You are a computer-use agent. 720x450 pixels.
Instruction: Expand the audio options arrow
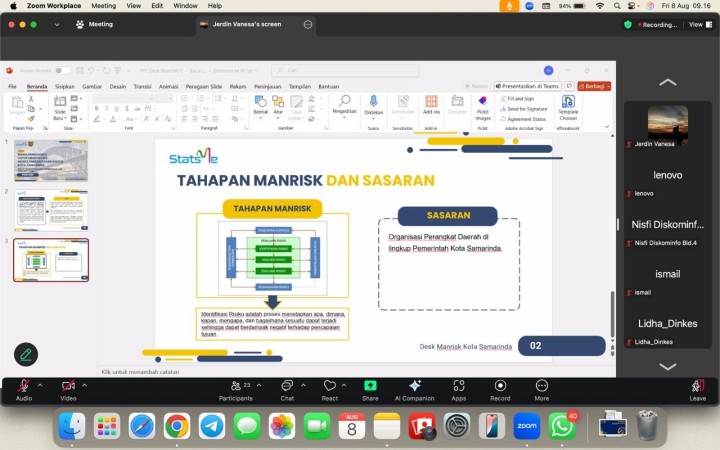[x=40, y=385]
